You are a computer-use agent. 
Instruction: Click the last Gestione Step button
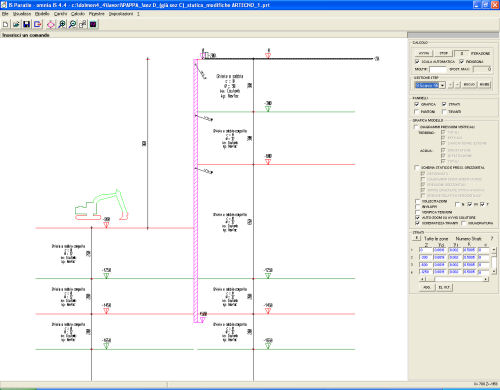click(484, 85)
